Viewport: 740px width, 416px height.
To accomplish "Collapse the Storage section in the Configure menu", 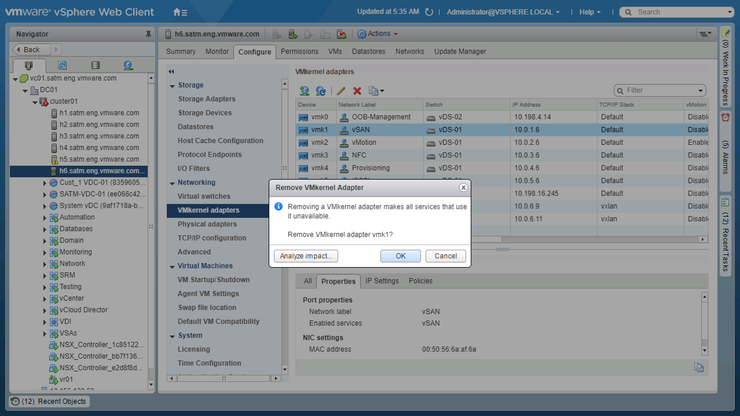I will [x=172, y=86].
